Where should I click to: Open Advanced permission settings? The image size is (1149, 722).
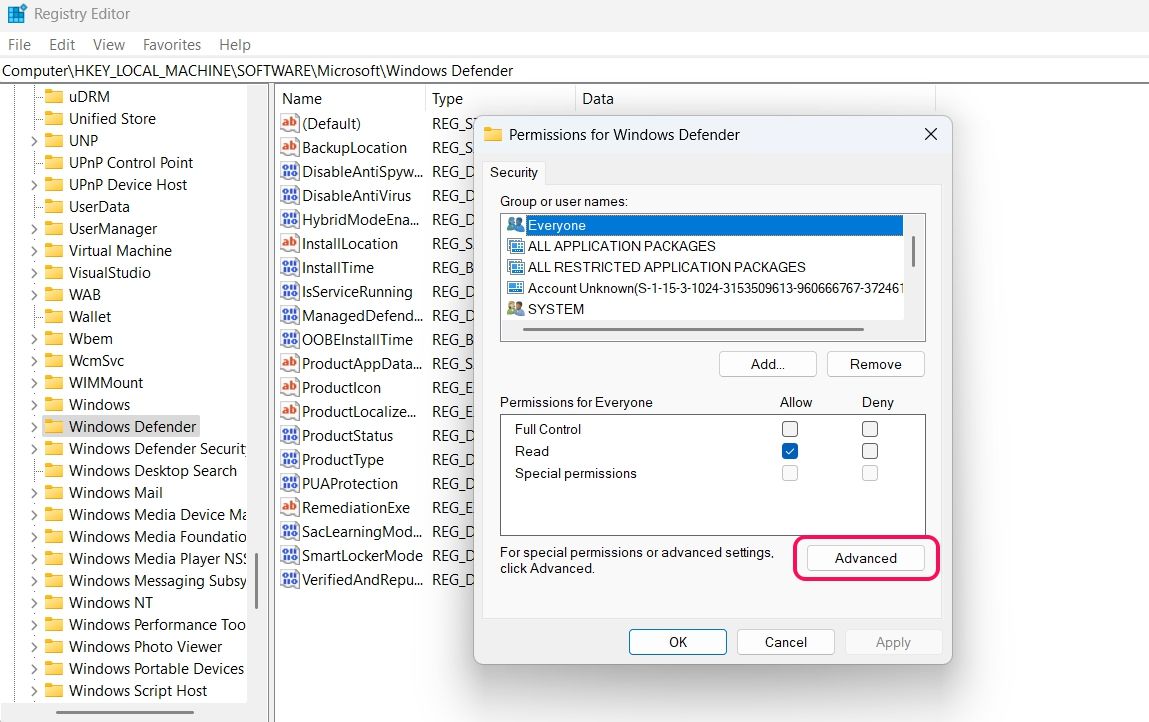pos(865,558)
